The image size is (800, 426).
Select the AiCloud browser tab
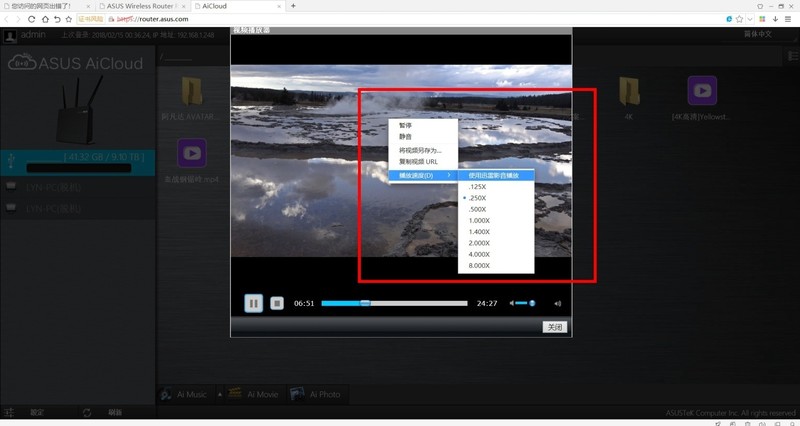(236, 6)
